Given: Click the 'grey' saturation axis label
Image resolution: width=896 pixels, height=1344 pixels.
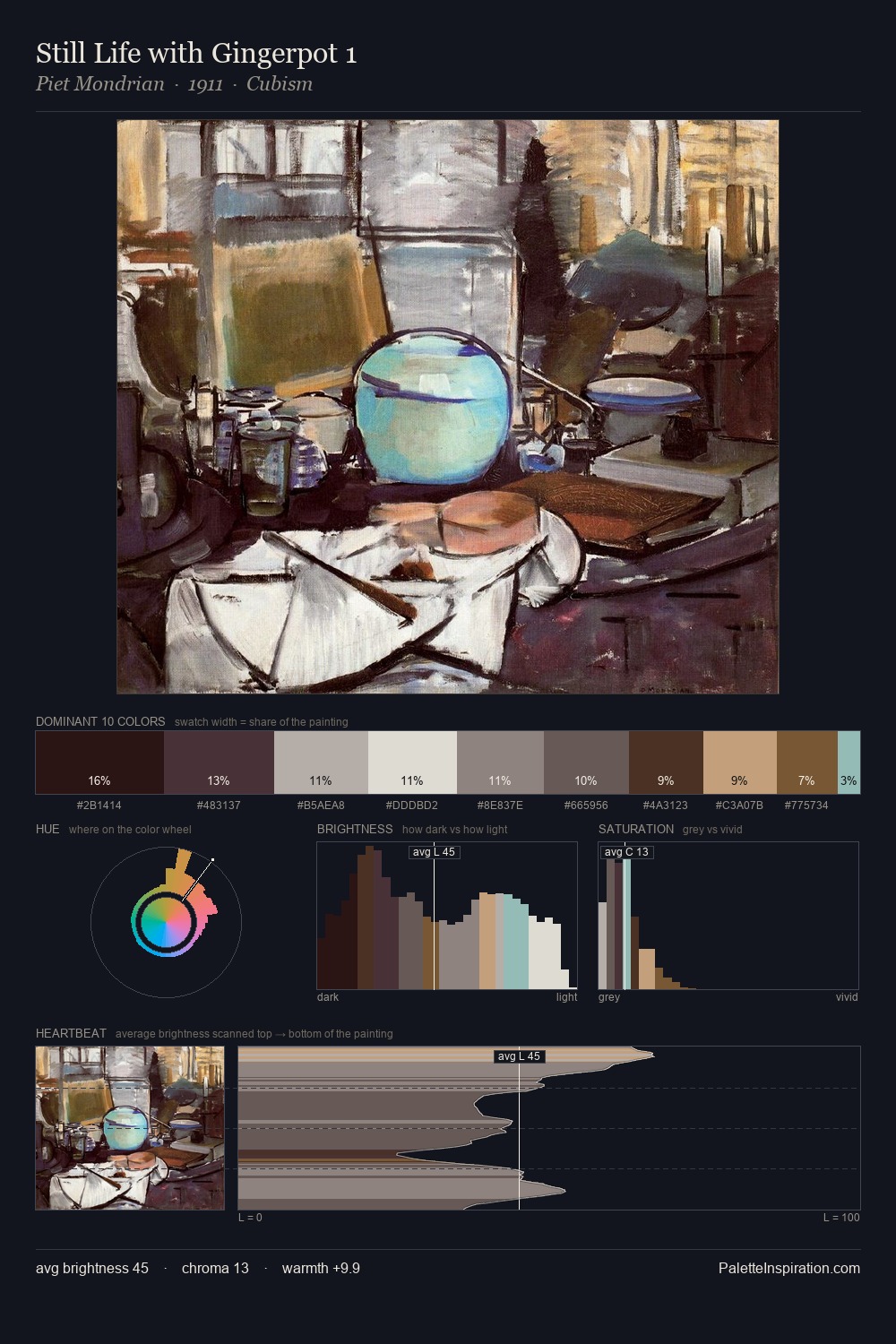Looking at the screenshot, I should point(609,997).
